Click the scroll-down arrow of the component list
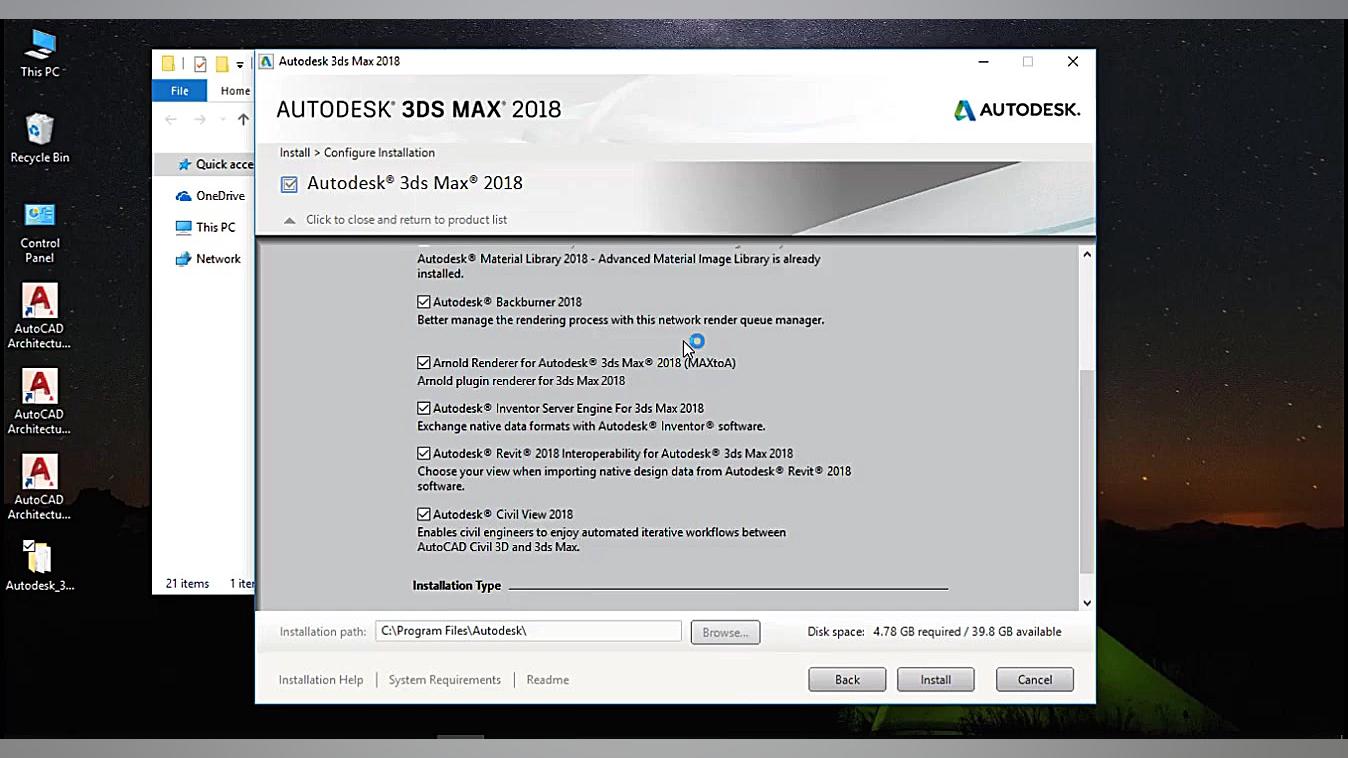This screenshot has width=1348, height=758. tap(1087, 603)
